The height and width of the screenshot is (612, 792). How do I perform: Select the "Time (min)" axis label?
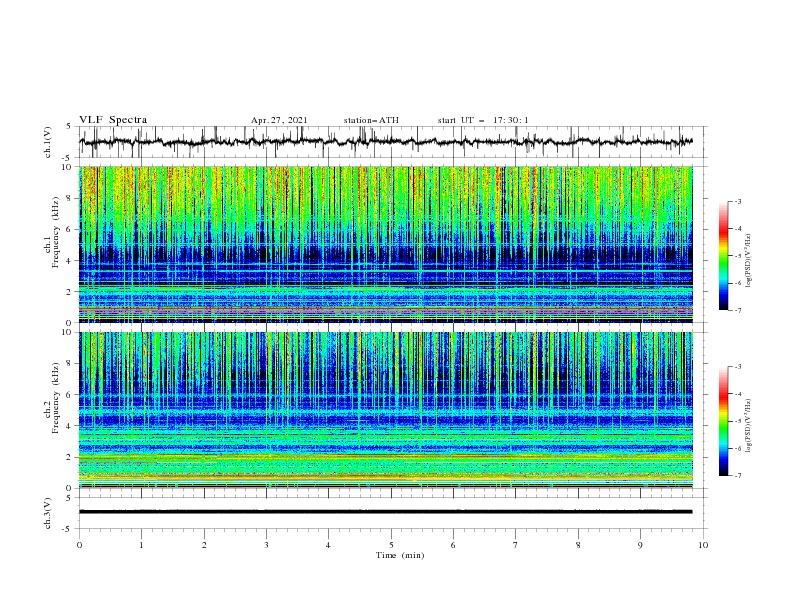[x=400, y=555]
